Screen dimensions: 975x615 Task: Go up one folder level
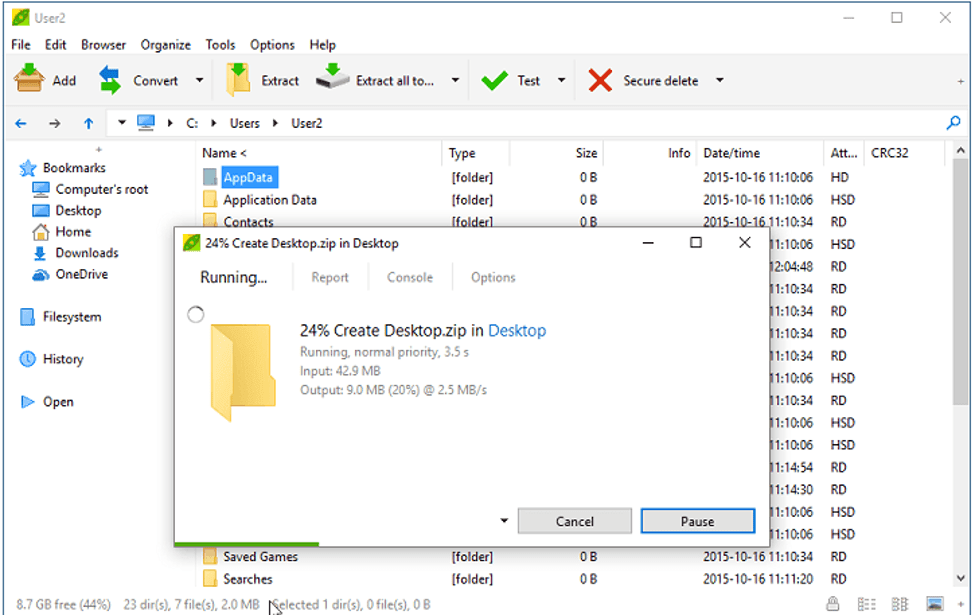(x=88, y=123)
